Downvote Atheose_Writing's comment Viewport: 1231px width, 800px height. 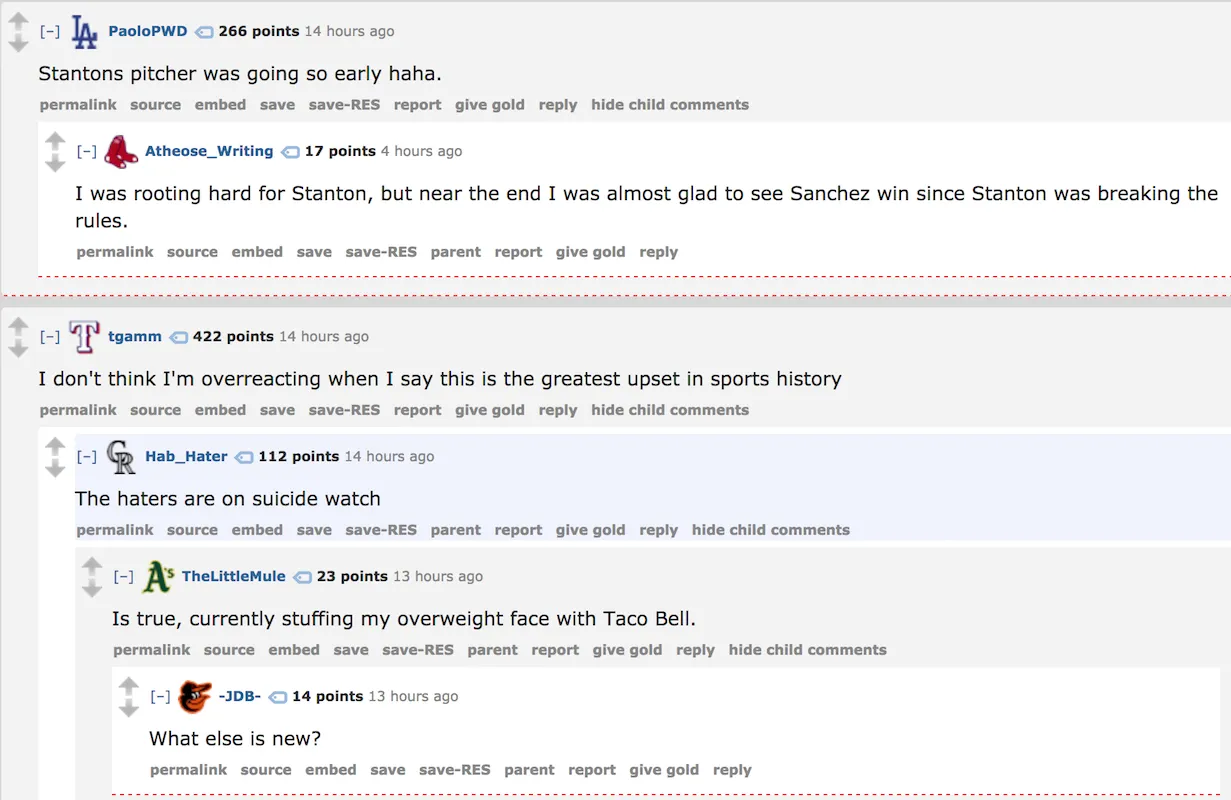(x=55, y=163)
